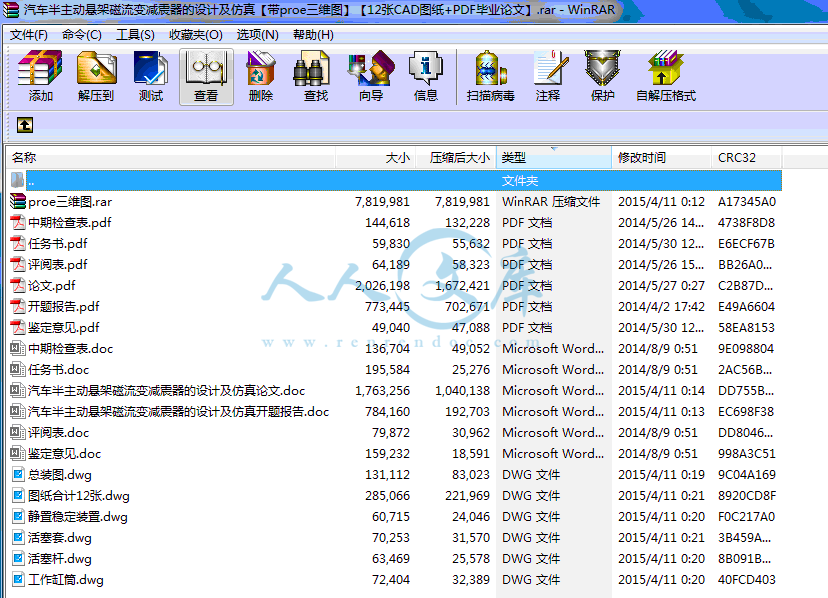
Task: Open the Tools (工具) menu
Action: 135,35
